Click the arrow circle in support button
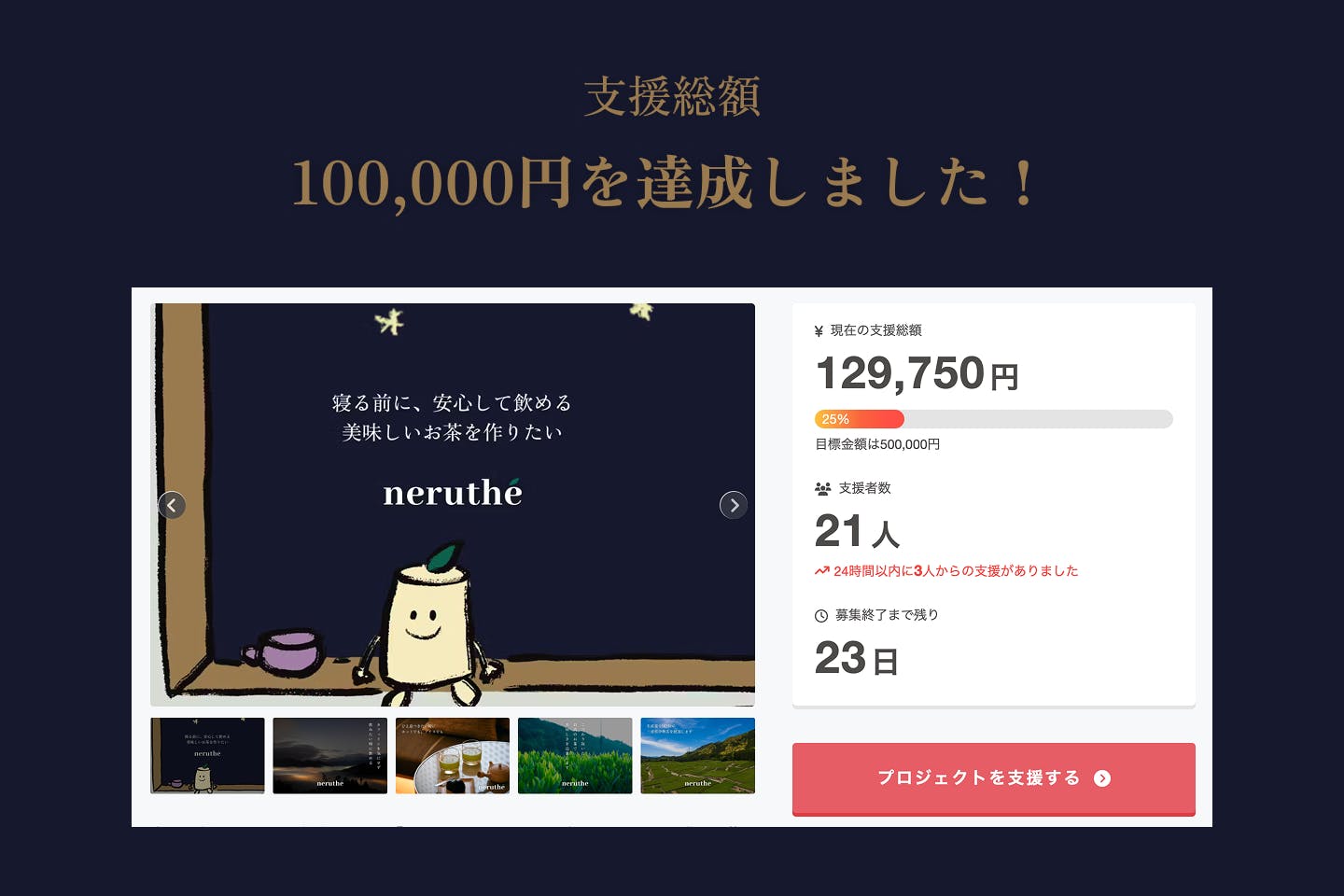1344x896 pixels. click(x=1102, y=778)
